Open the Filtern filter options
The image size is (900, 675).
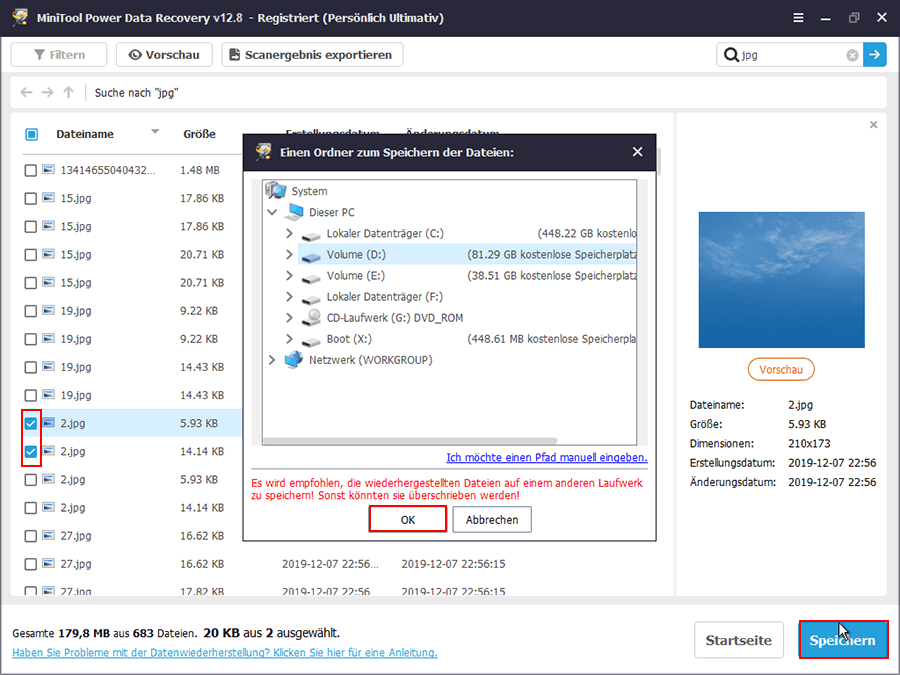(x=58, y=54)
